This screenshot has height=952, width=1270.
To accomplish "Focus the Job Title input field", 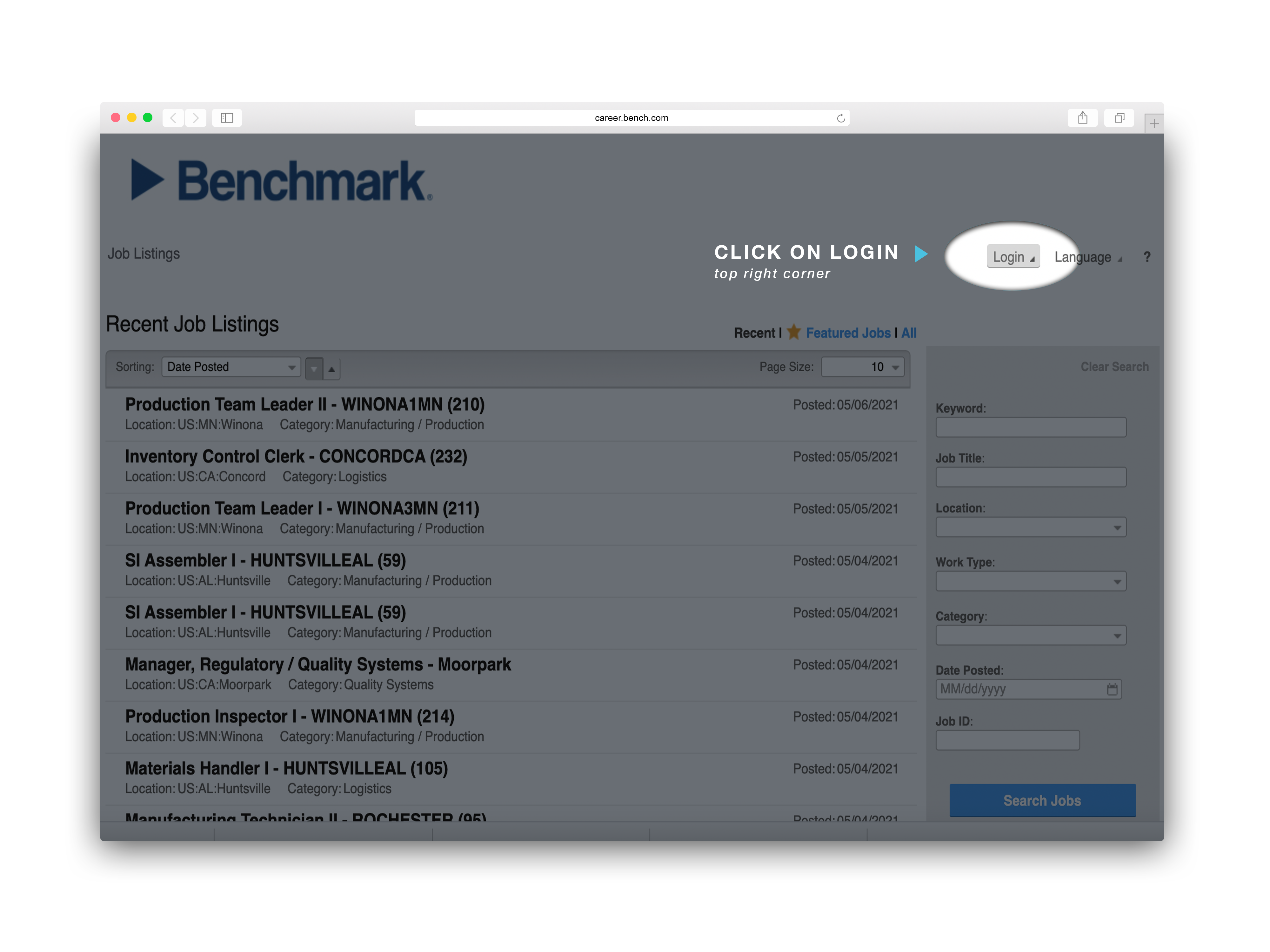I will click(1031, 477).
